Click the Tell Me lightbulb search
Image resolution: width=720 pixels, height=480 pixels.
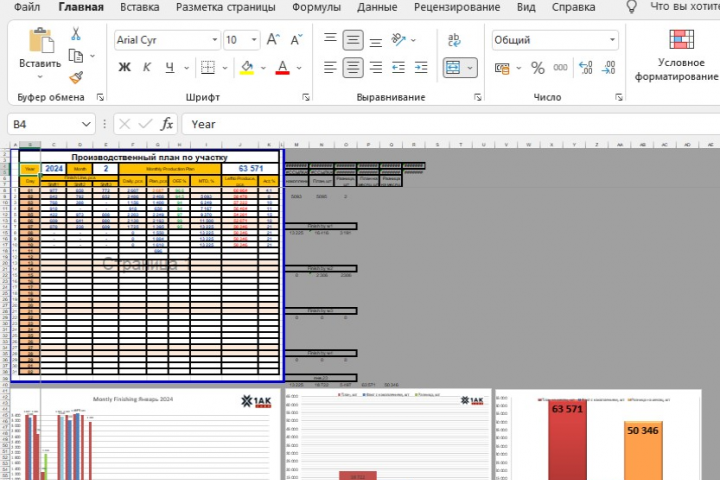pyautogui.click(x=632, y=7)
